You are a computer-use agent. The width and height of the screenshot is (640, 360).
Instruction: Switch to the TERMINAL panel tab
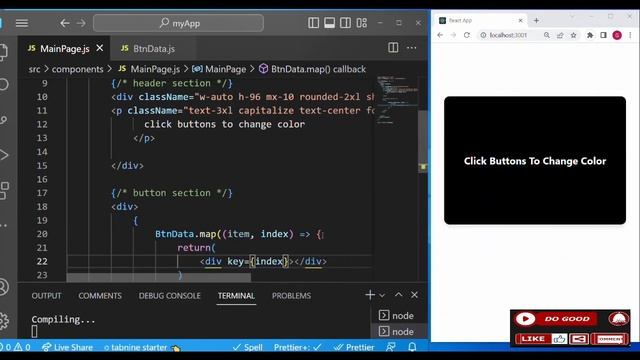[x=236, y=296]
